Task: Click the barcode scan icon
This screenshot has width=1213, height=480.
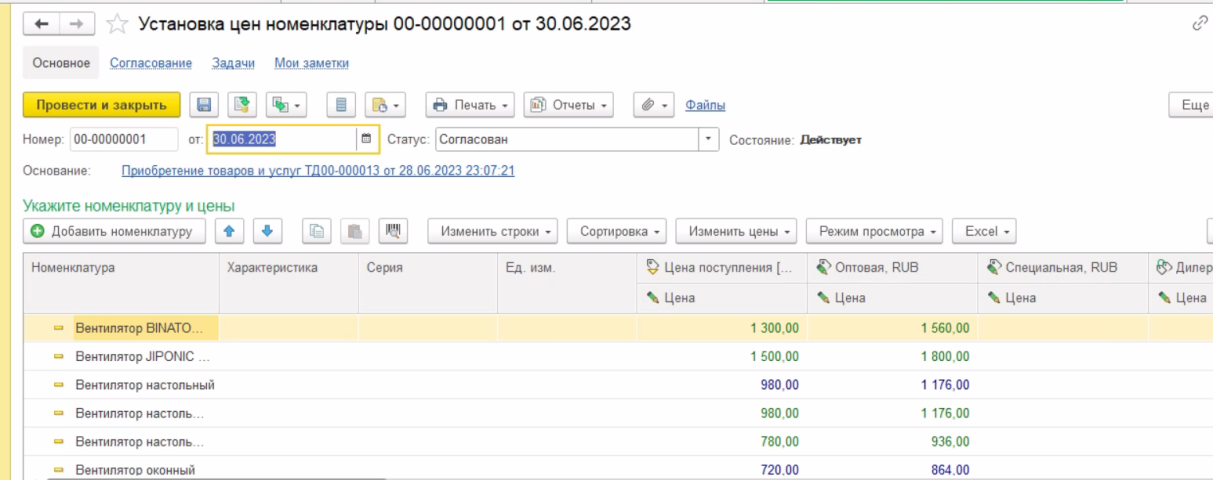Action: click(394, 231)
